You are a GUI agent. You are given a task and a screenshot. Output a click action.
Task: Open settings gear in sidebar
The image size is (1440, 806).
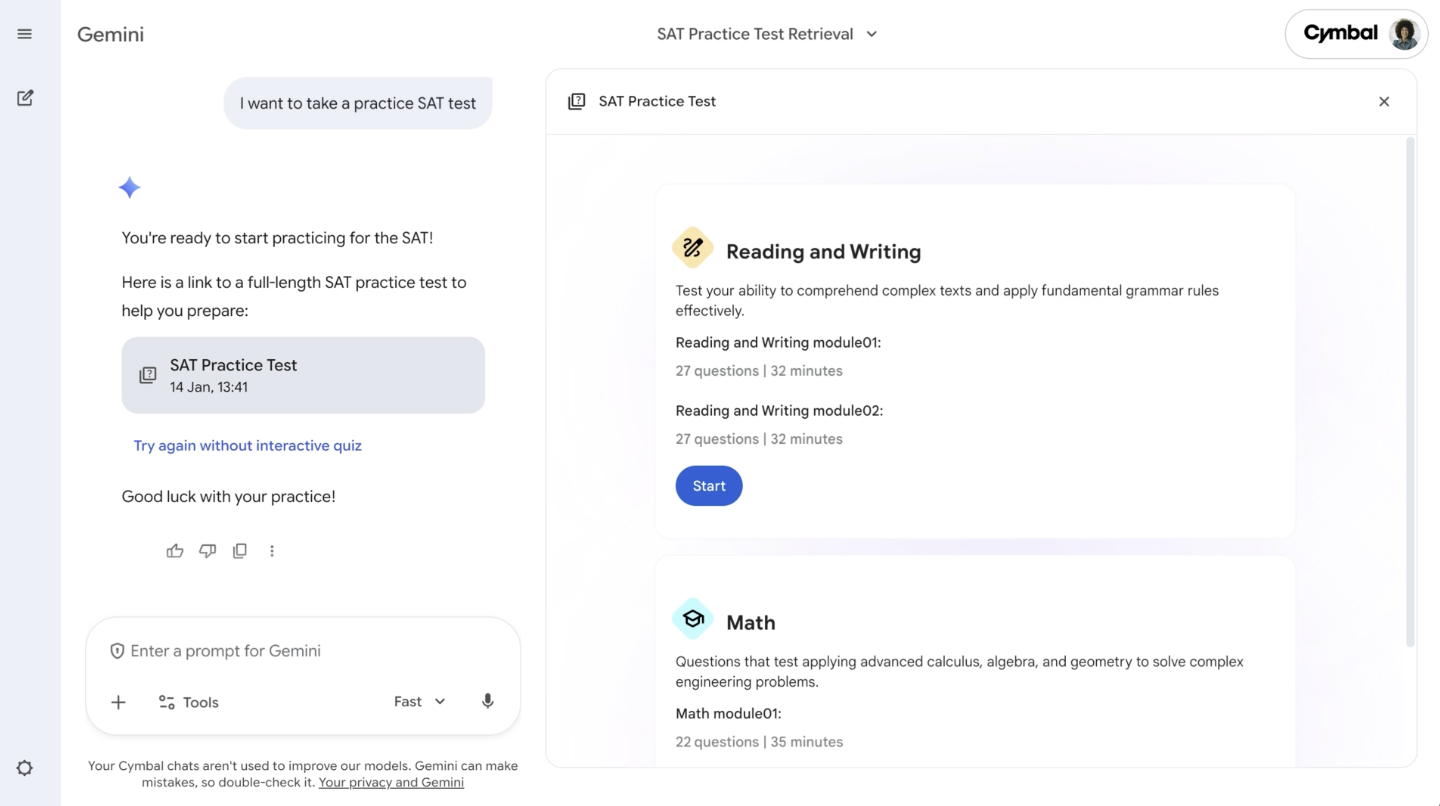[25, 768]
